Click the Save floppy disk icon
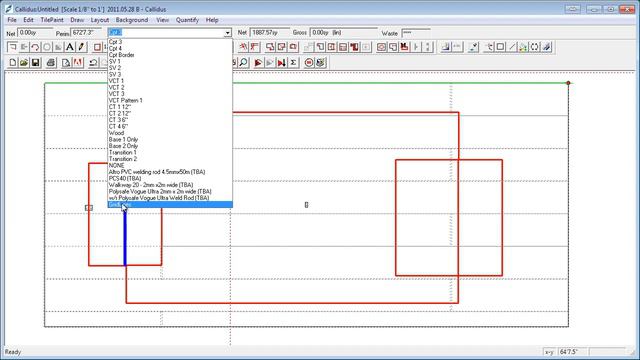Viewport: 640px width, 360px height. point(36,62)
